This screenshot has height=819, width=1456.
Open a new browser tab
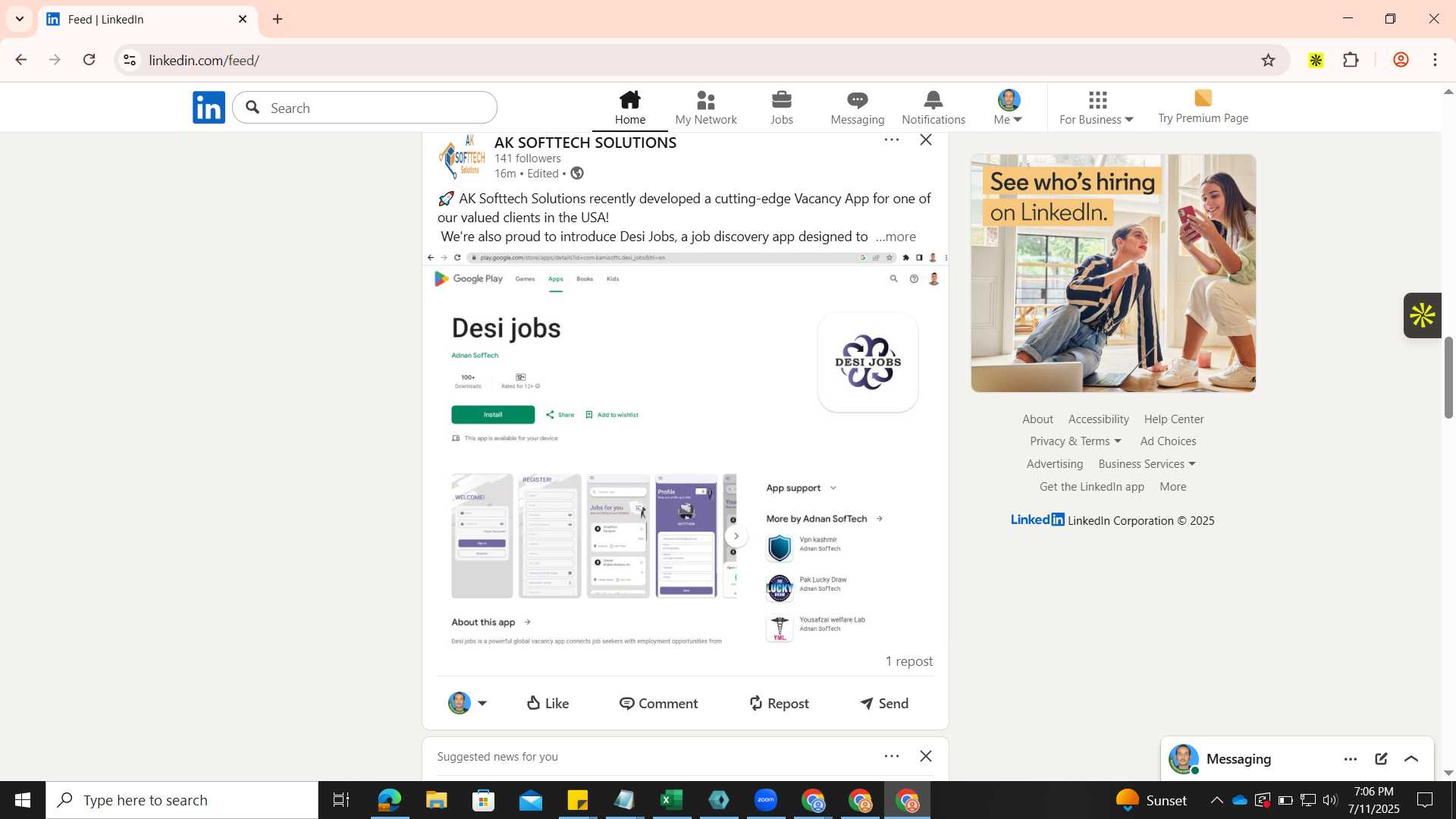click(x=278, y=19)
